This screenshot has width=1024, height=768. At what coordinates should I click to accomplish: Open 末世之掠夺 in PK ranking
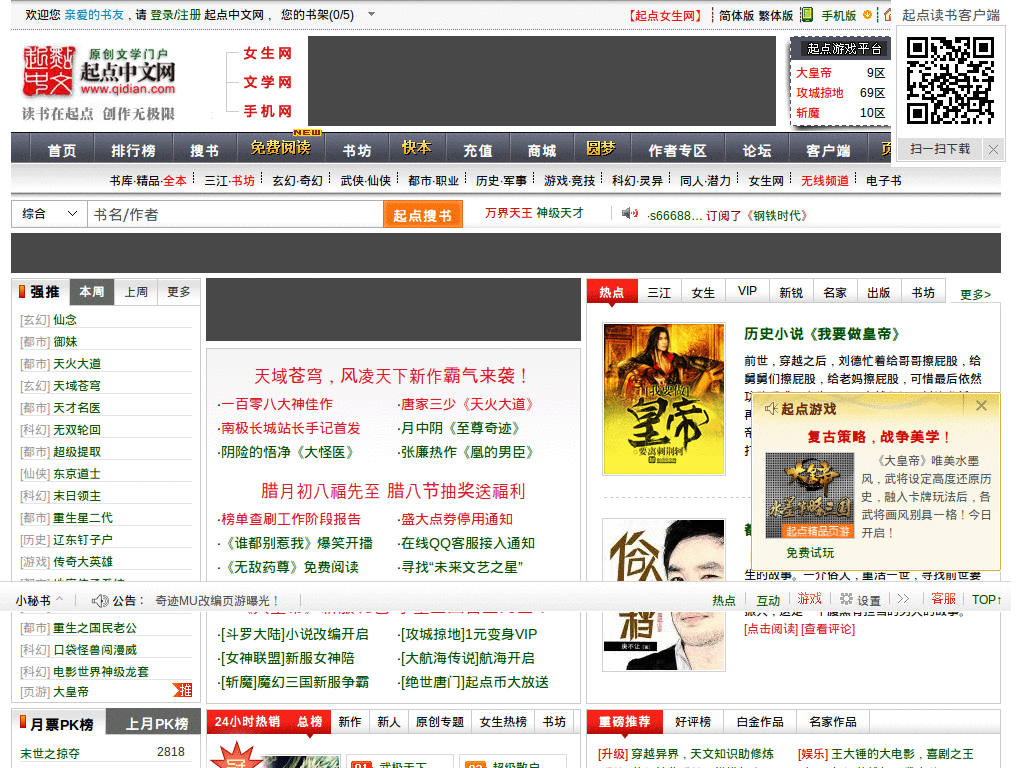click(50, 753)
